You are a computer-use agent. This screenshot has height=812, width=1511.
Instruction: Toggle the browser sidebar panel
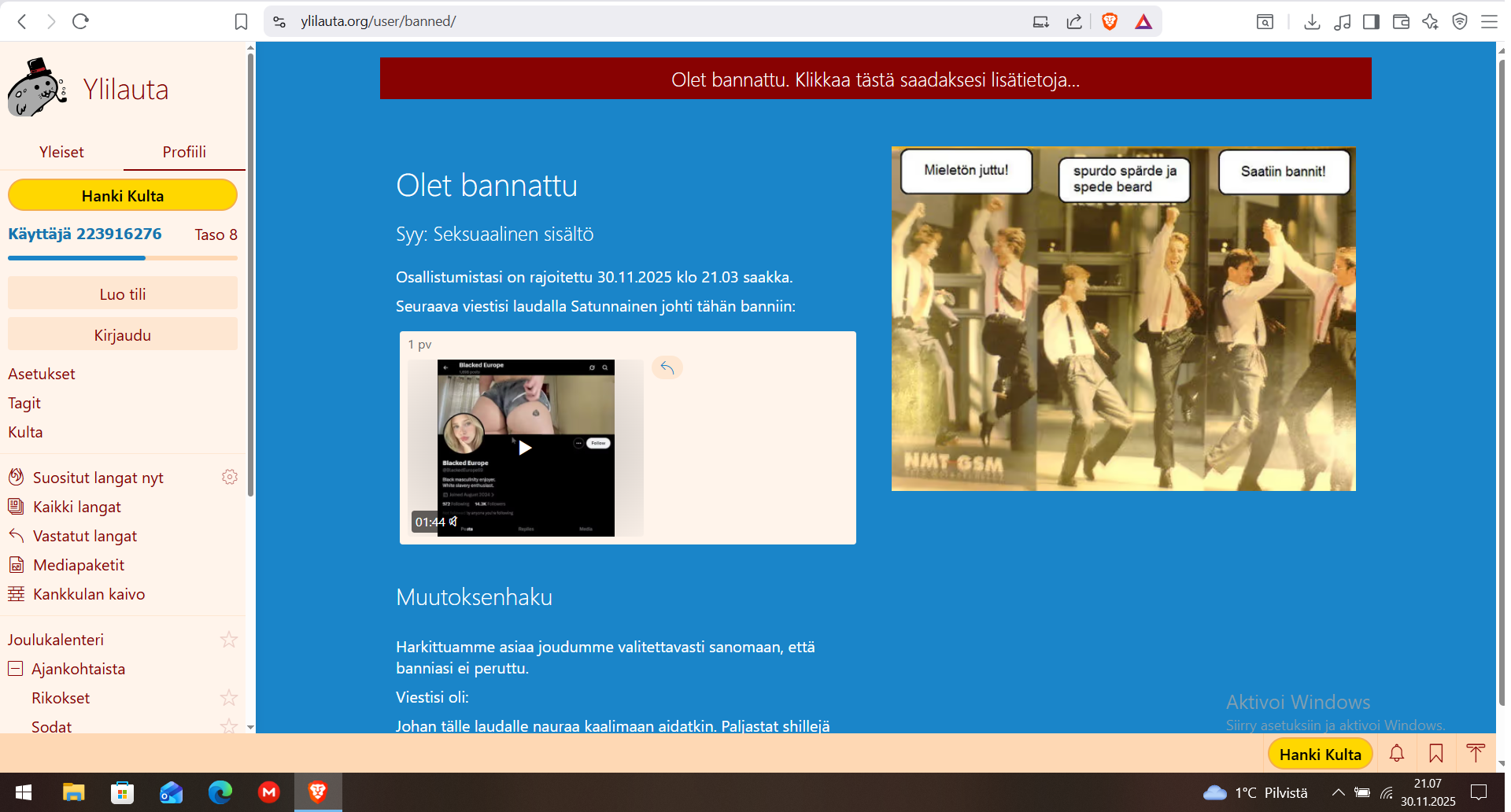coord(1371,21)
